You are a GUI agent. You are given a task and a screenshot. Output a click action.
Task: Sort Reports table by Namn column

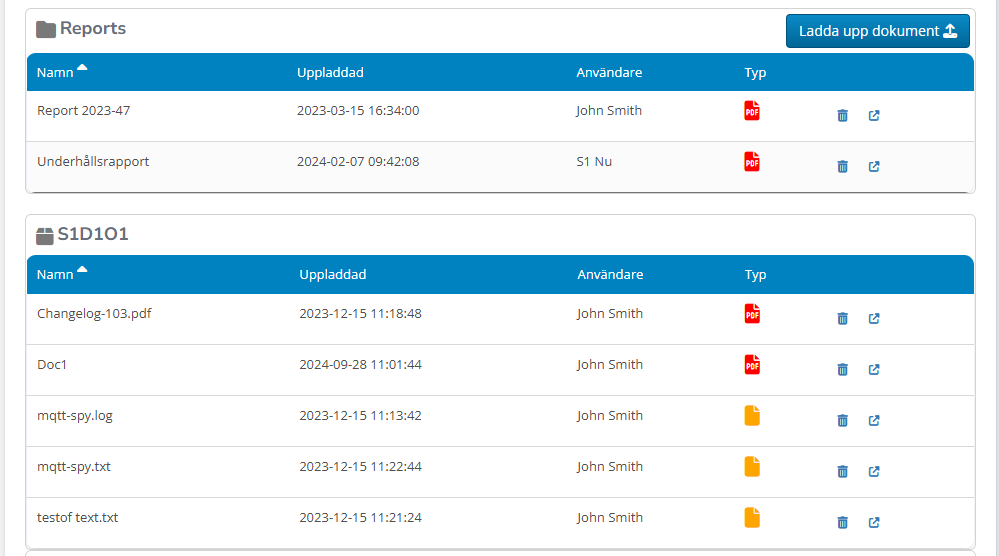(56, 72)
